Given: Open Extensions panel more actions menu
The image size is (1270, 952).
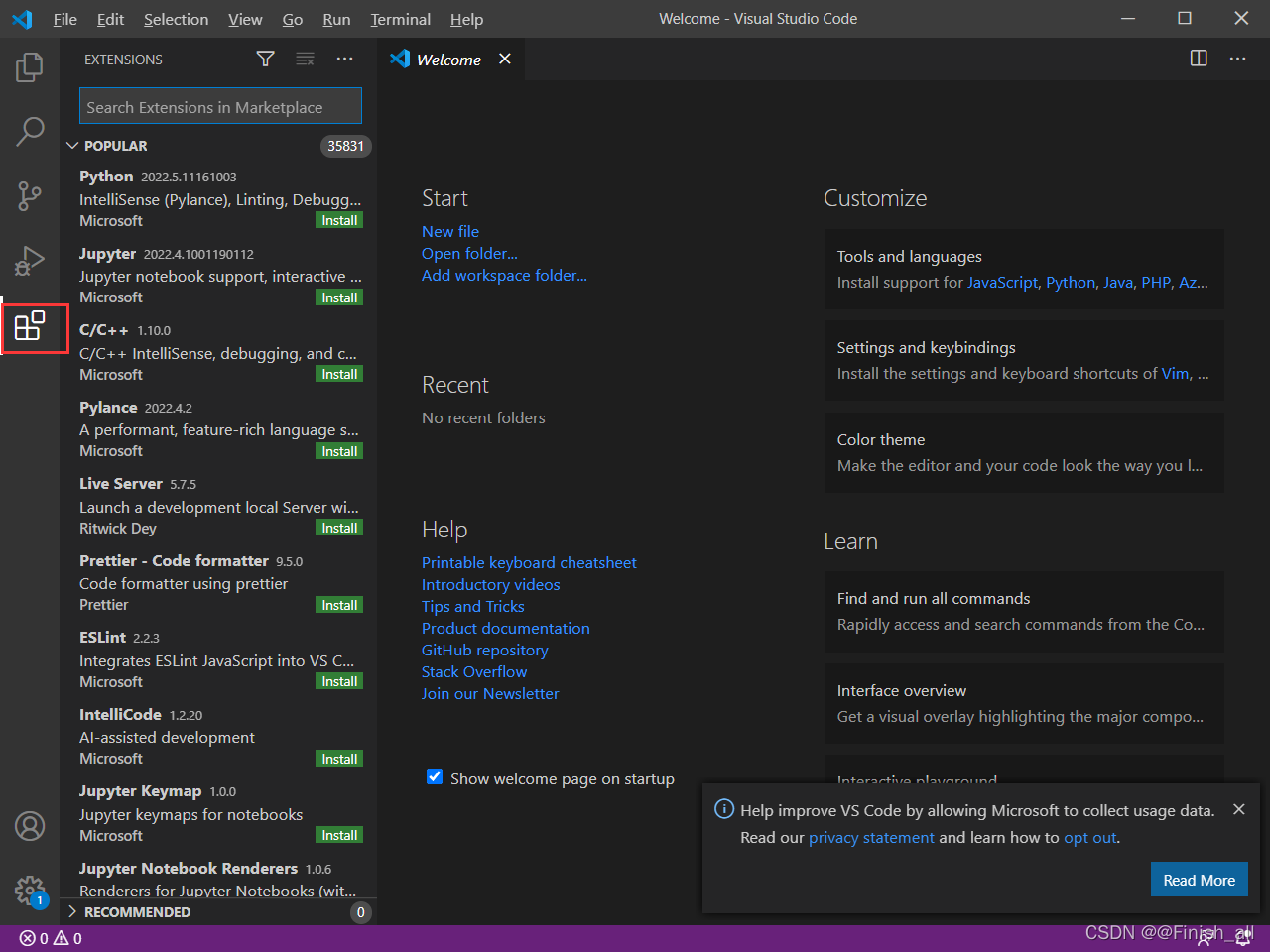Looking at the screenshot, I should 344,59.
